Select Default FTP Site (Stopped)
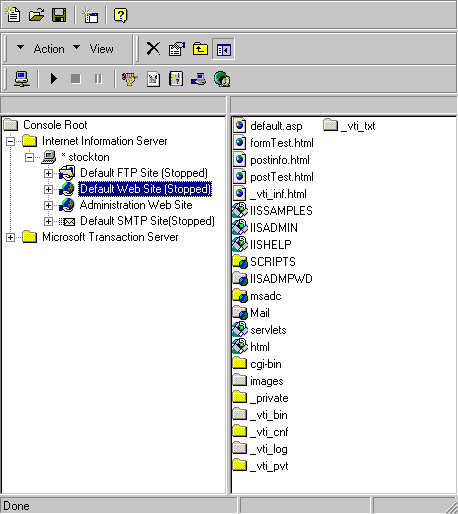 (144, 173)
